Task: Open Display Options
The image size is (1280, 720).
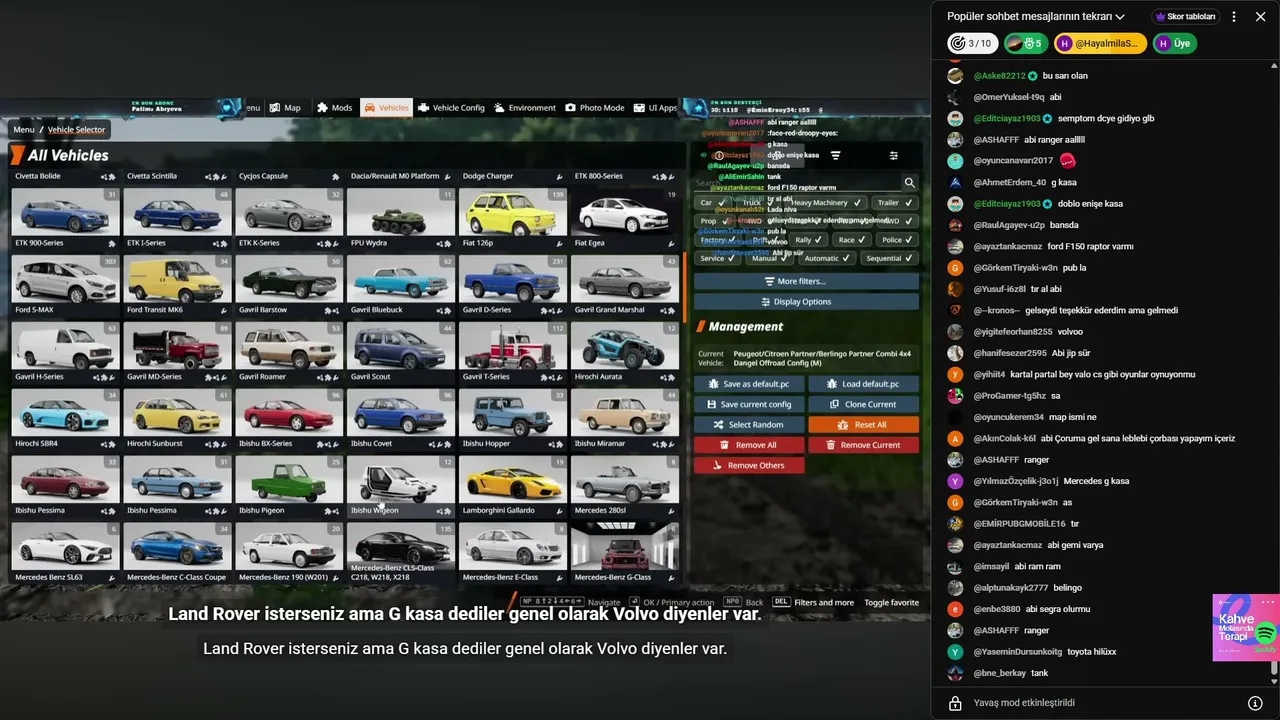Action: [806, 302]
